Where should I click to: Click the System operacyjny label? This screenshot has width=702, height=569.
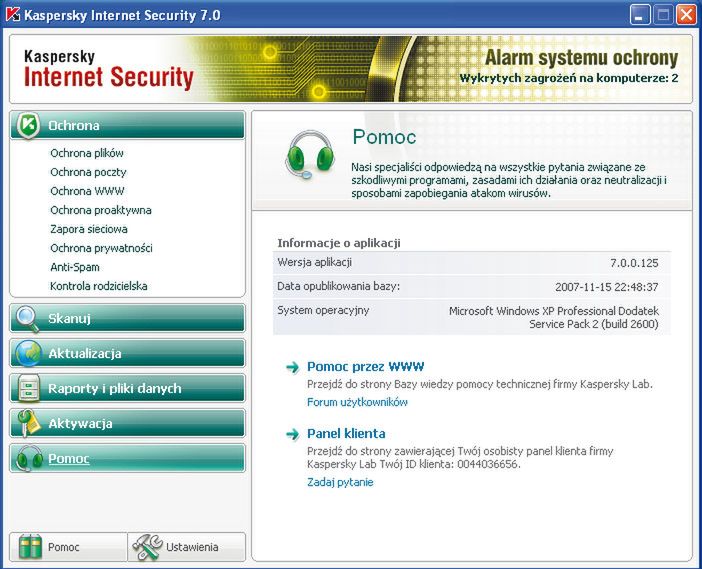323,310
